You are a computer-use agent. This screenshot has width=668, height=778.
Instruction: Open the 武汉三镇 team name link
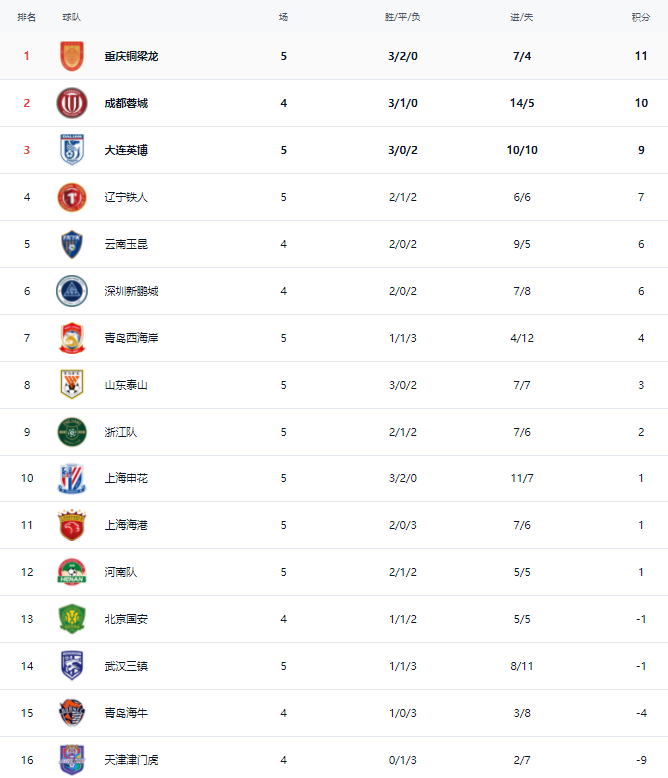click(x=126, y=666)
